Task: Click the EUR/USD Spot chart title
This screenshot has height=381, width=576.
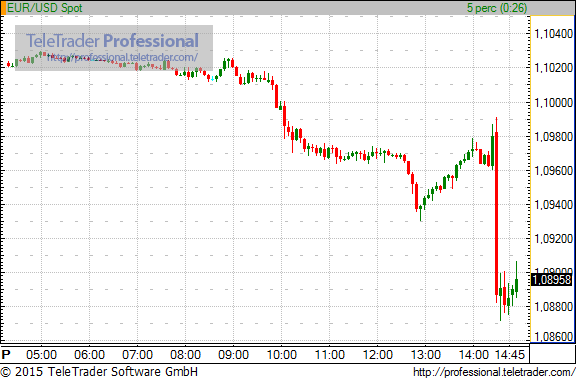Action: 45,8
